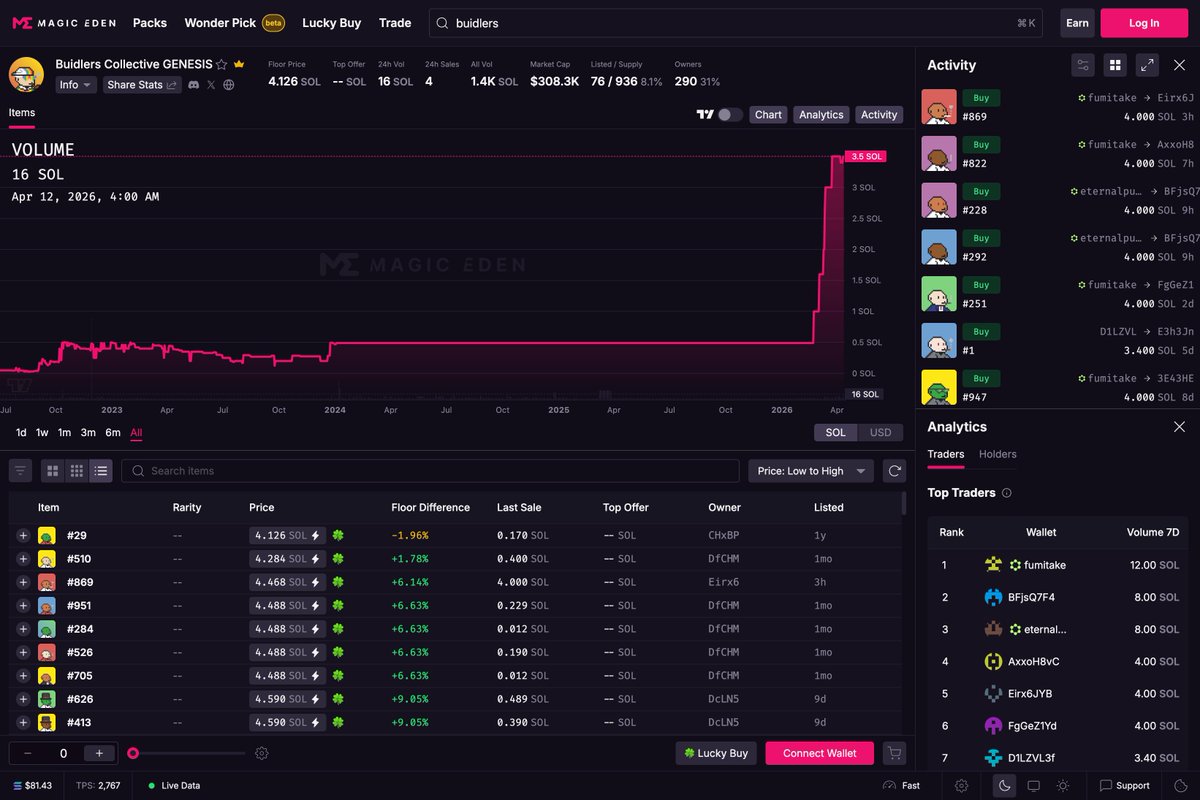Add item #29 to cart with plus
The width and height of the screenshot is (1200, 800).
point(23,536)
